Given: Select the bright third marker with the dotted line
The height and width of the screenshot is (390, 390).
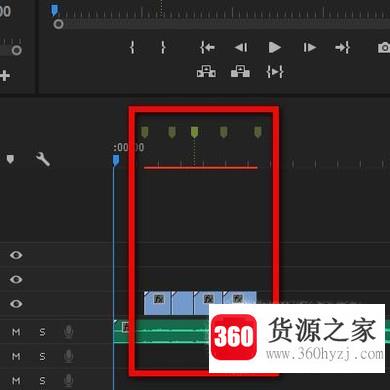Looking at the screenshot, I should click(194, 132).
